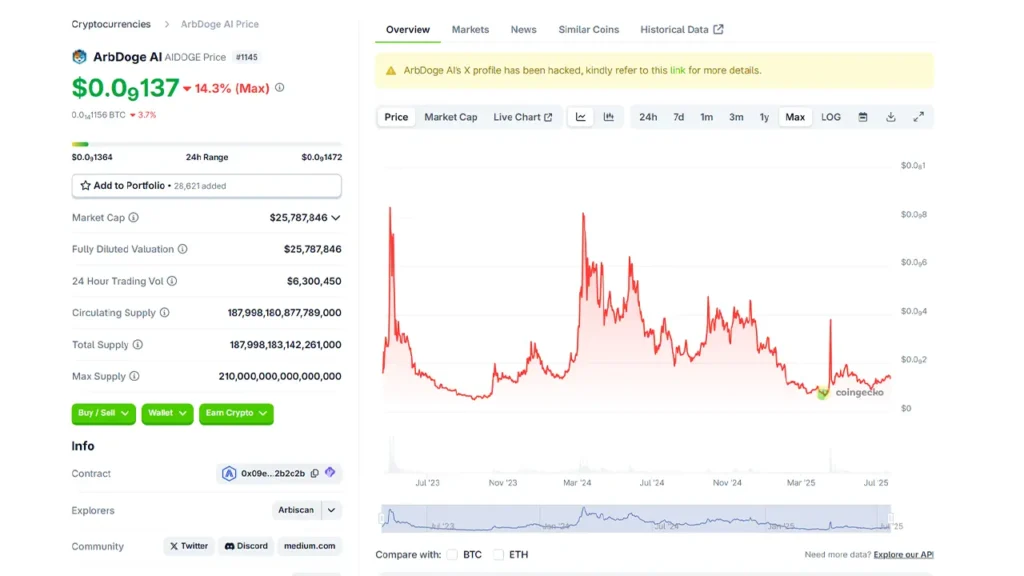Expand Market Cap value chevron

(x=336, y=217)
